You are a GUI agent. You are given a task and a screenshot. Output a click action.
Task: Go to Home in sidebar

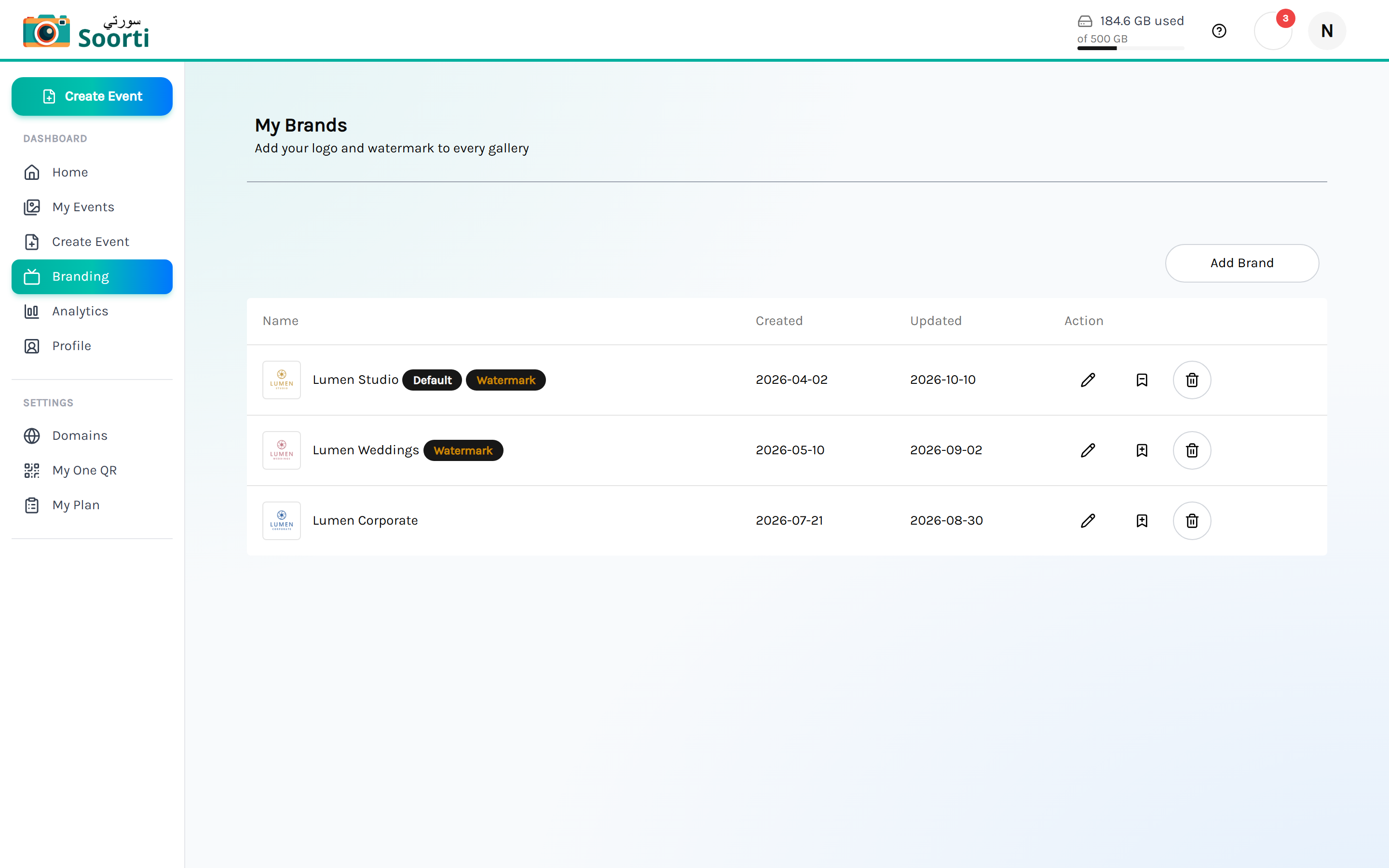92,172
